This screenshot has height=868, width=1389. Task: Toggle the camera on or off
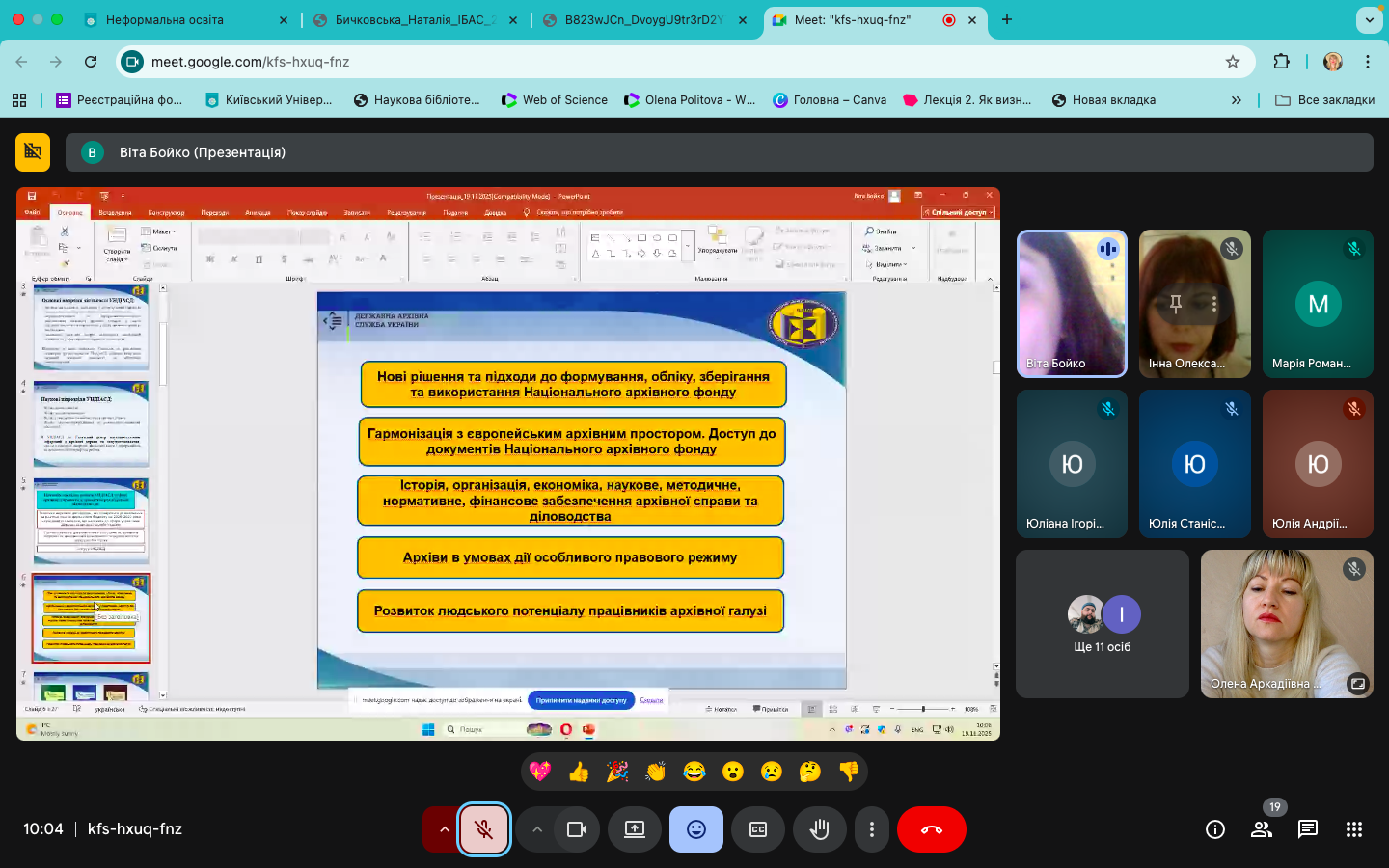tap(577, 829)
